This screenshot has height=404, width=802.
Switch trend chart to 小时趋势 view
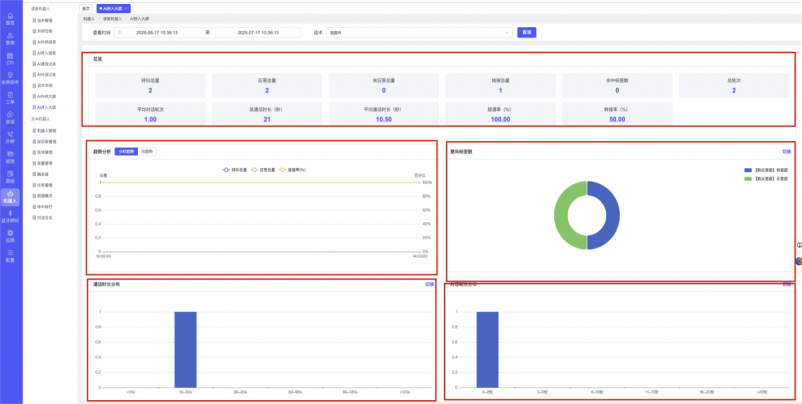(x=125, y=151)
